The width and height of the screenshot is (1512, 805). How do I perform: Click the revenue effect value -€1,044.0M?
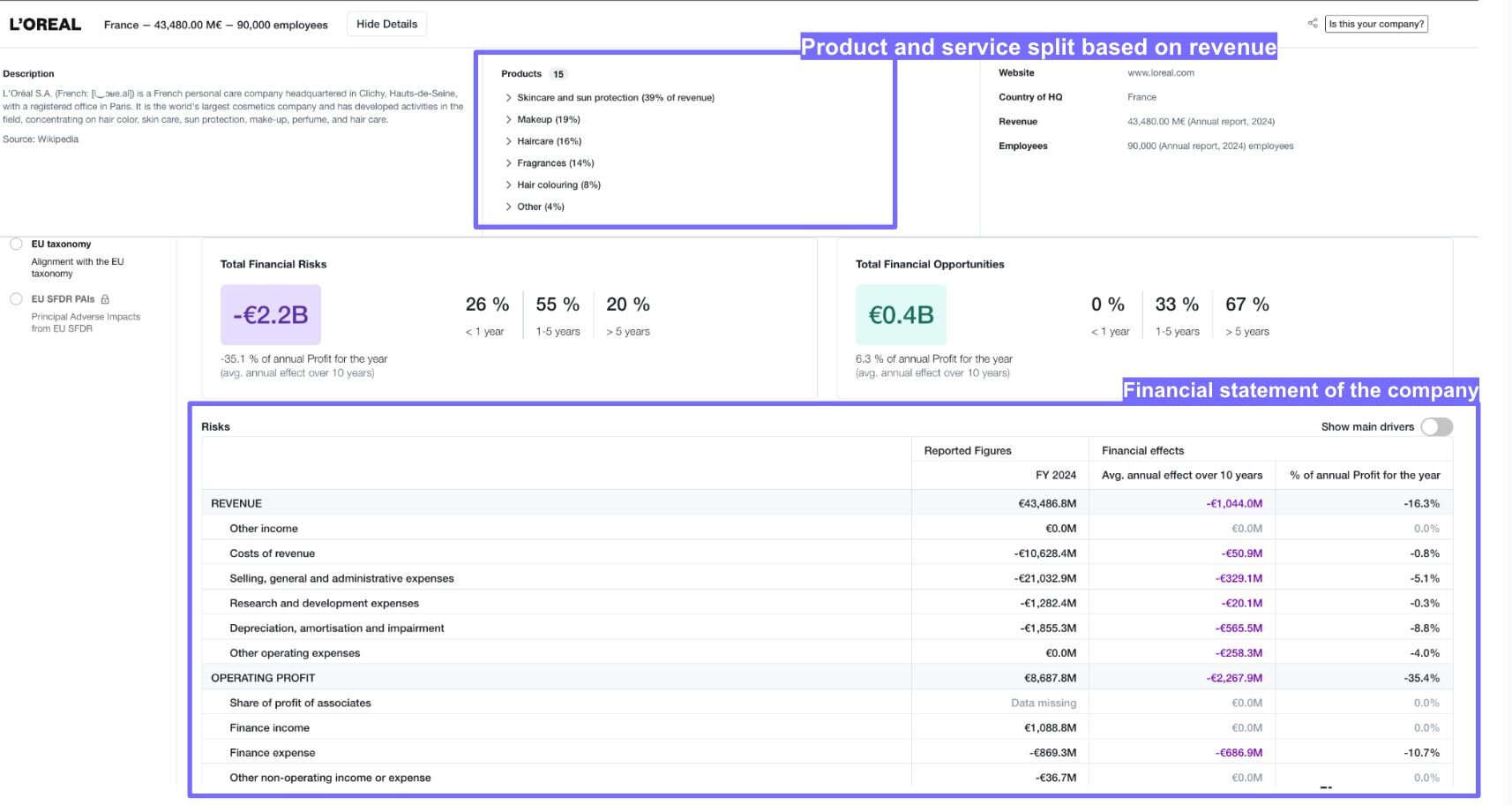pyautogui.click(x=1234, y=504)
